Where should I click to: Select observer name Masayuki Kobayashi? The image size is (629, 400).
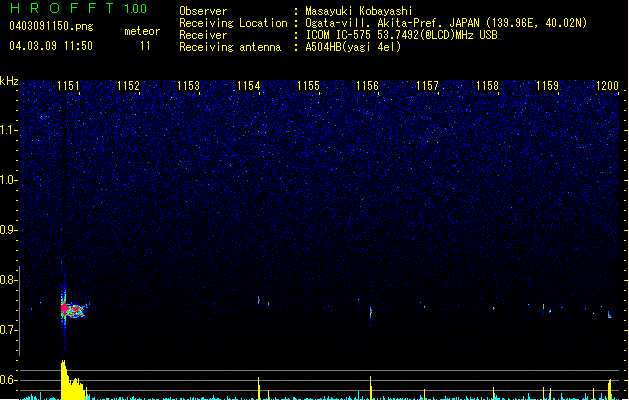(x=359, y=11)
